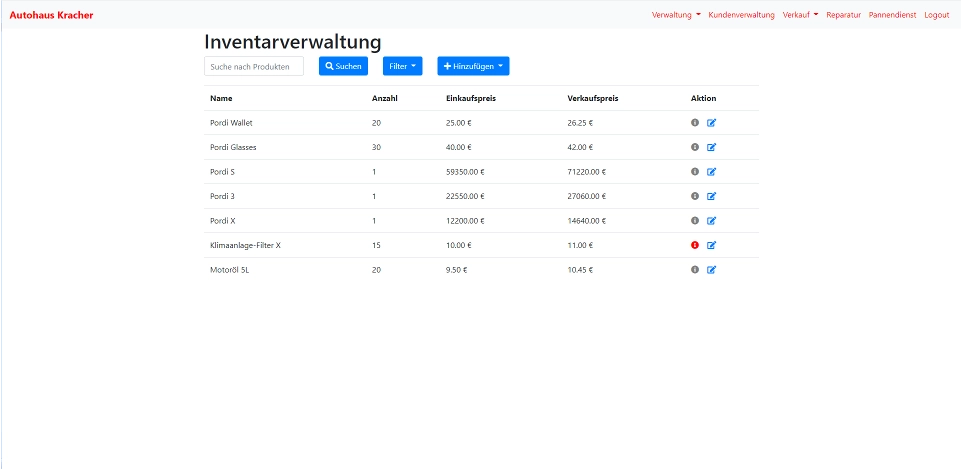
Task: View info icon for Pordi S
Action: (x=694, y=172)
